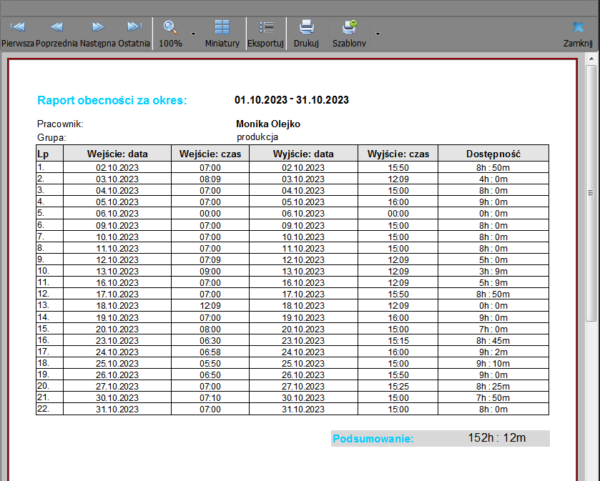Go to the next page (Następna)
This screenshot has height=481, width=600.
pyautogui.click(x=98, y=32)
